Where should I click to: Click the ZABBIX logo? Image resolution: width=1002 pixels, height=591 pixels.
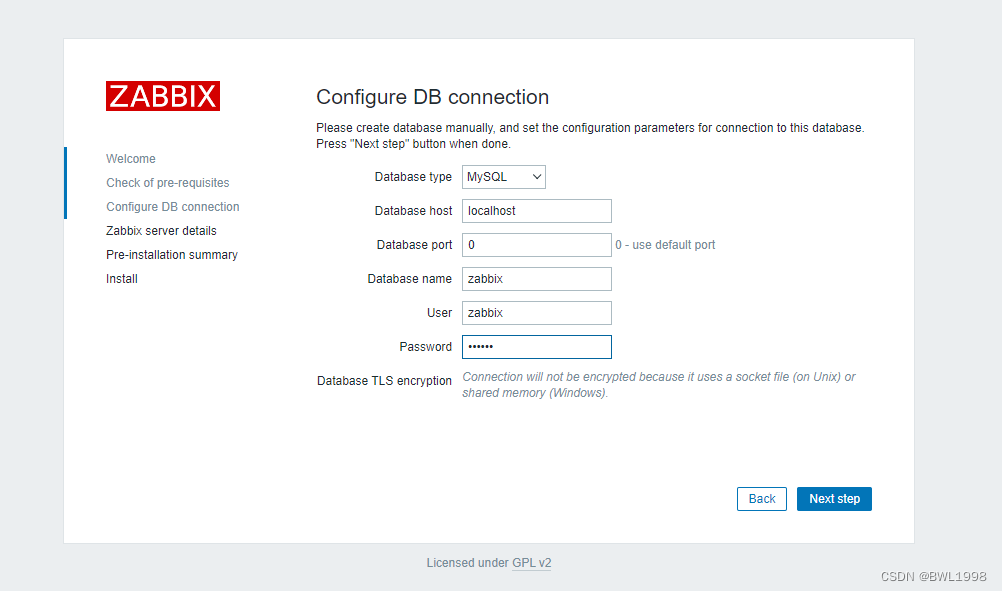click(x=163, y=96)
